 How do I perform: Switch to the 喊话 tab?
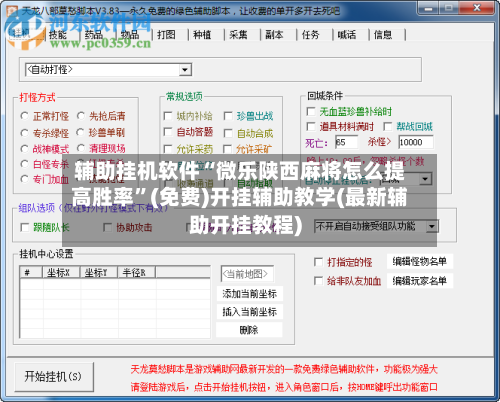click(347, 35)
